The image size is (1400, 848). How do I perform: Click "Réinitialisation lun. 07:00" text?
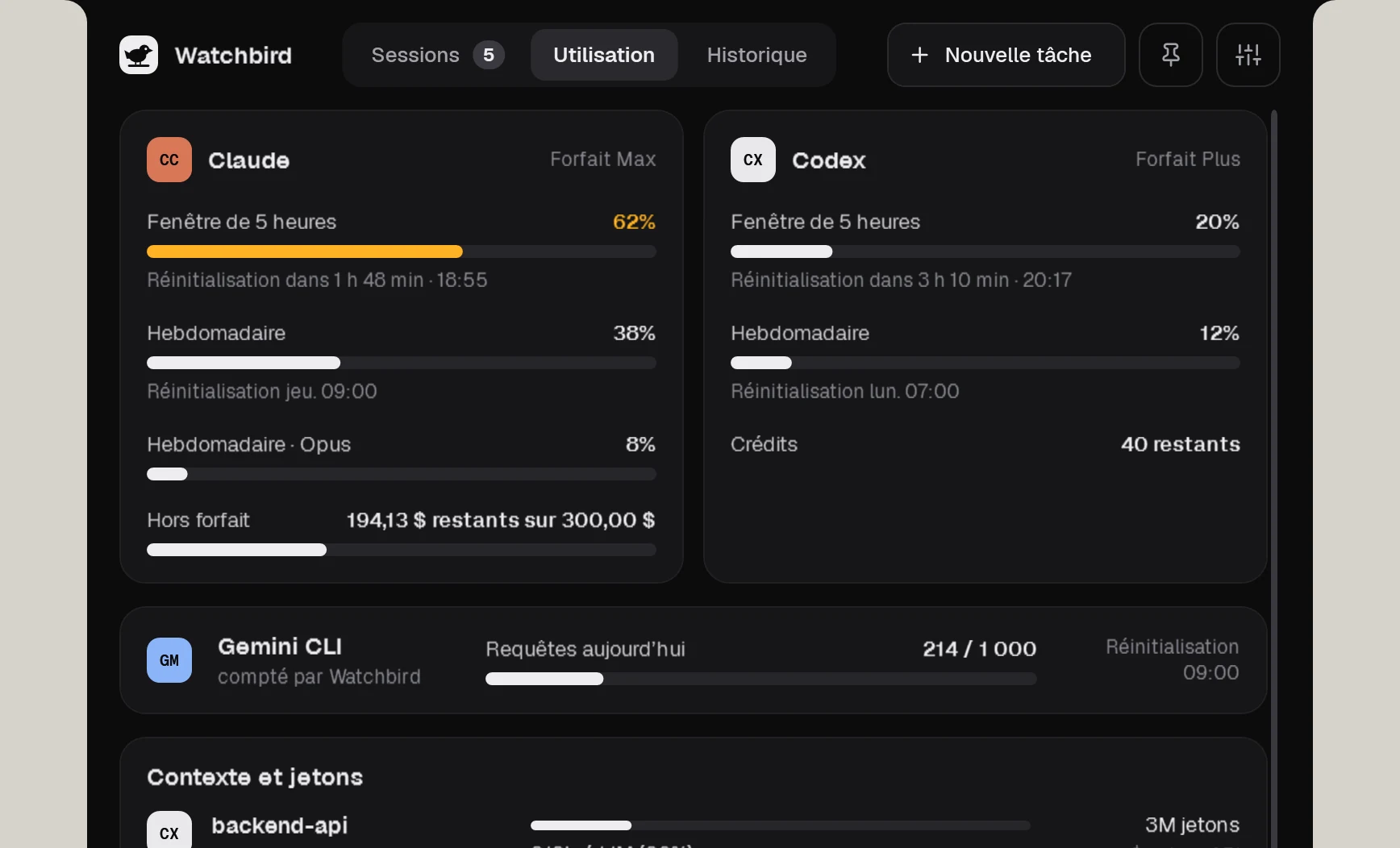pos(845,391)
